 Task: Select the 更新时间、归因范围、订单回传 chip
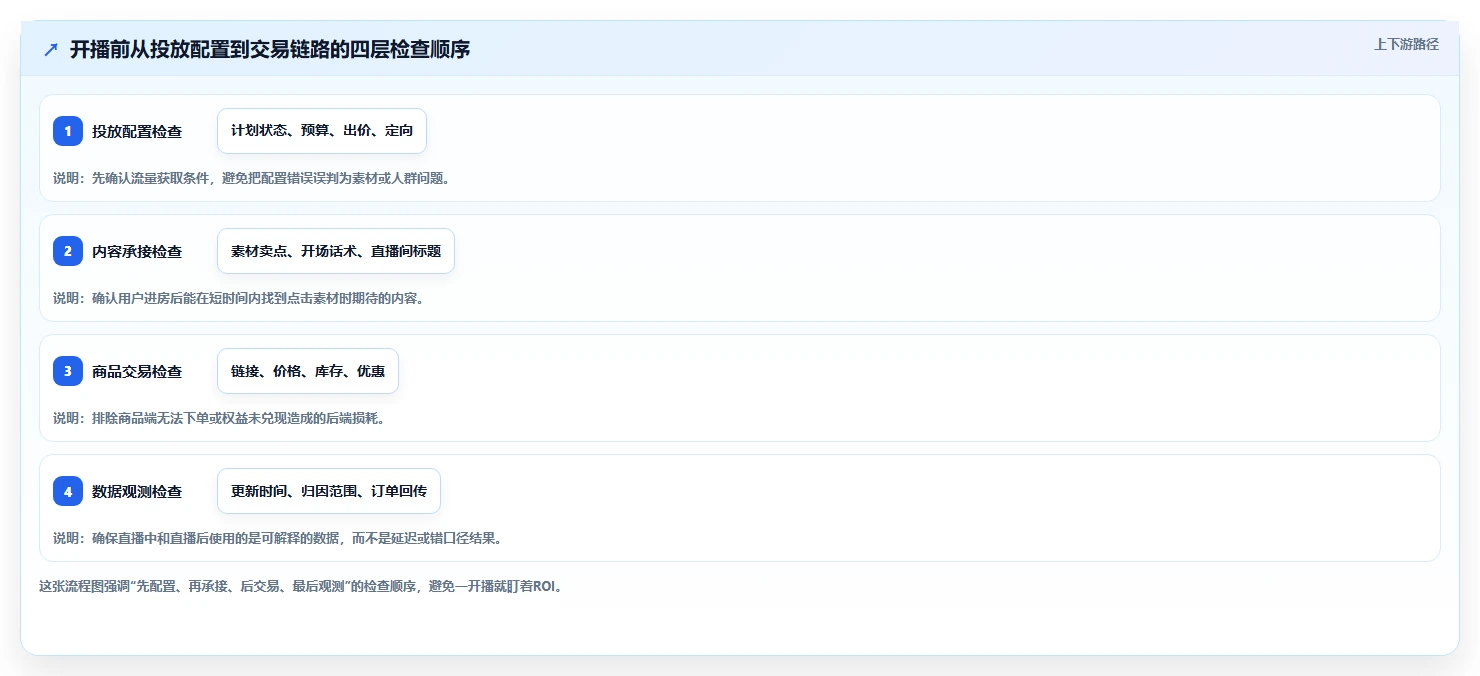(x=329, y=491)
